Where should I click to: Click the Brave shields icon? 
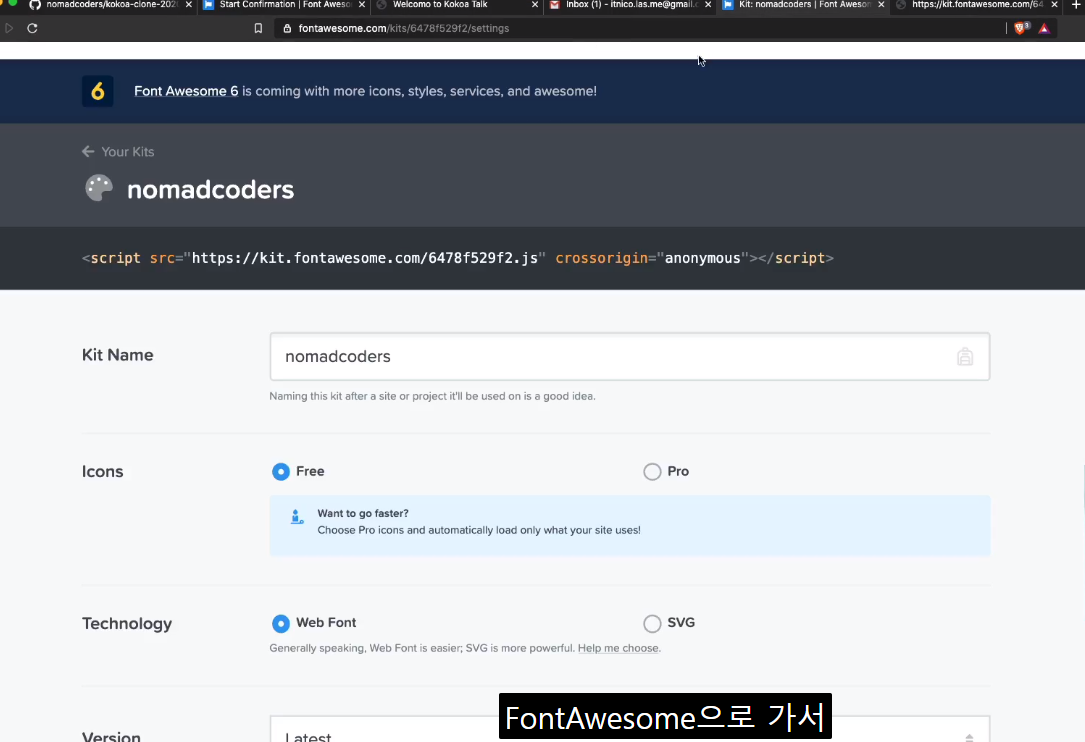point(1021,28)
